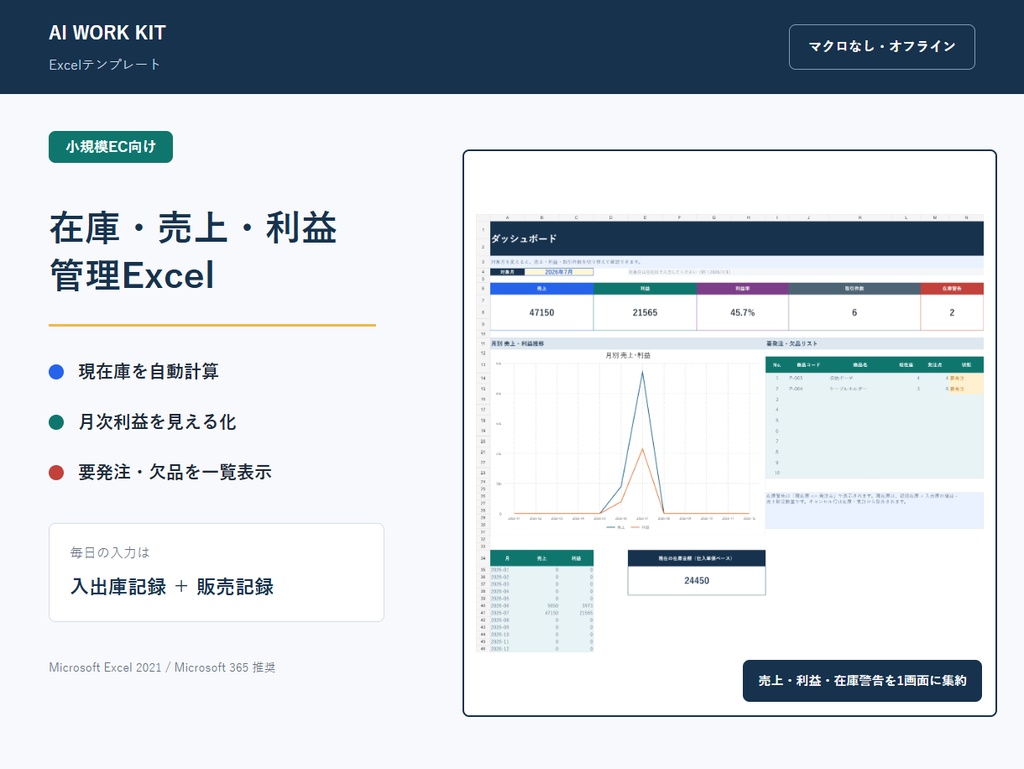The image size is (1024, 769).
Task: Click the 2026-12 row in monthly table
Action: (x=541, y=649)
